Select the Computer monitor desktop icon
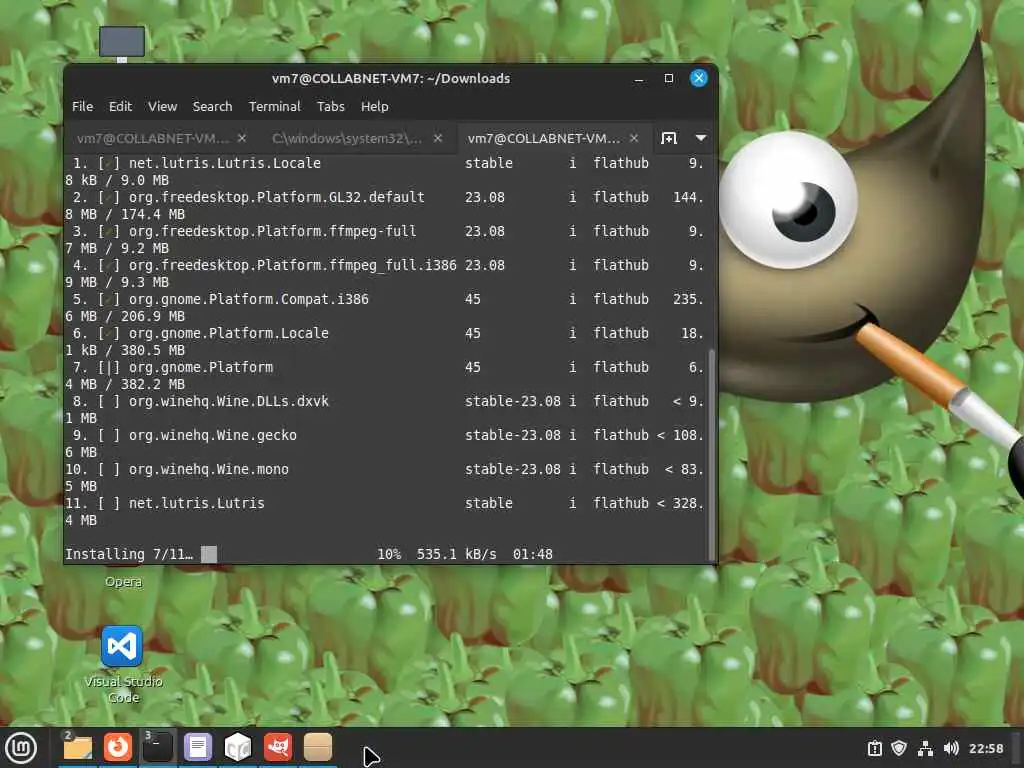 coord(122,44)
